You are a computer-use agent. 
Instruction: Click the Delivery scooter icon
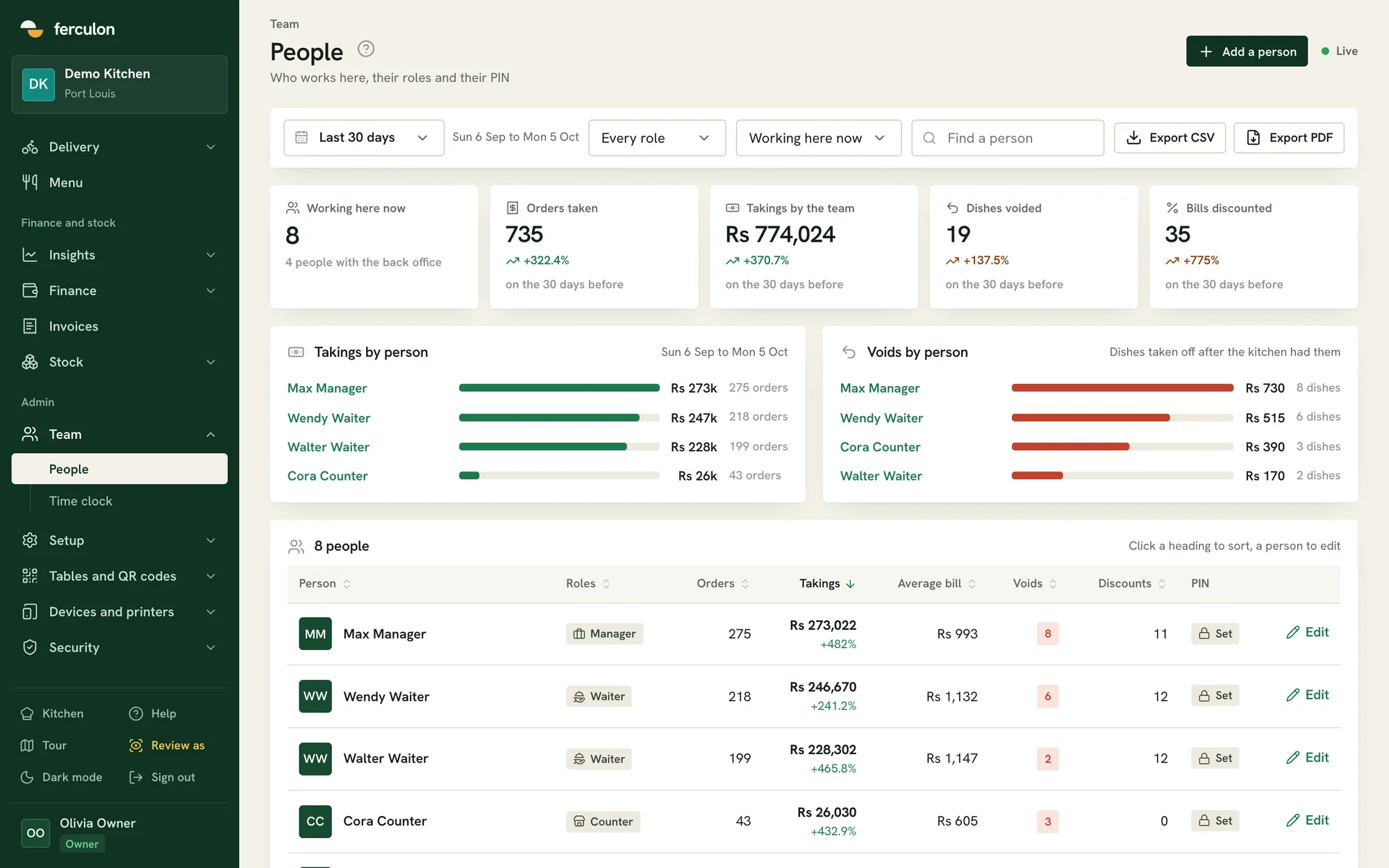(x=30, y=147)
